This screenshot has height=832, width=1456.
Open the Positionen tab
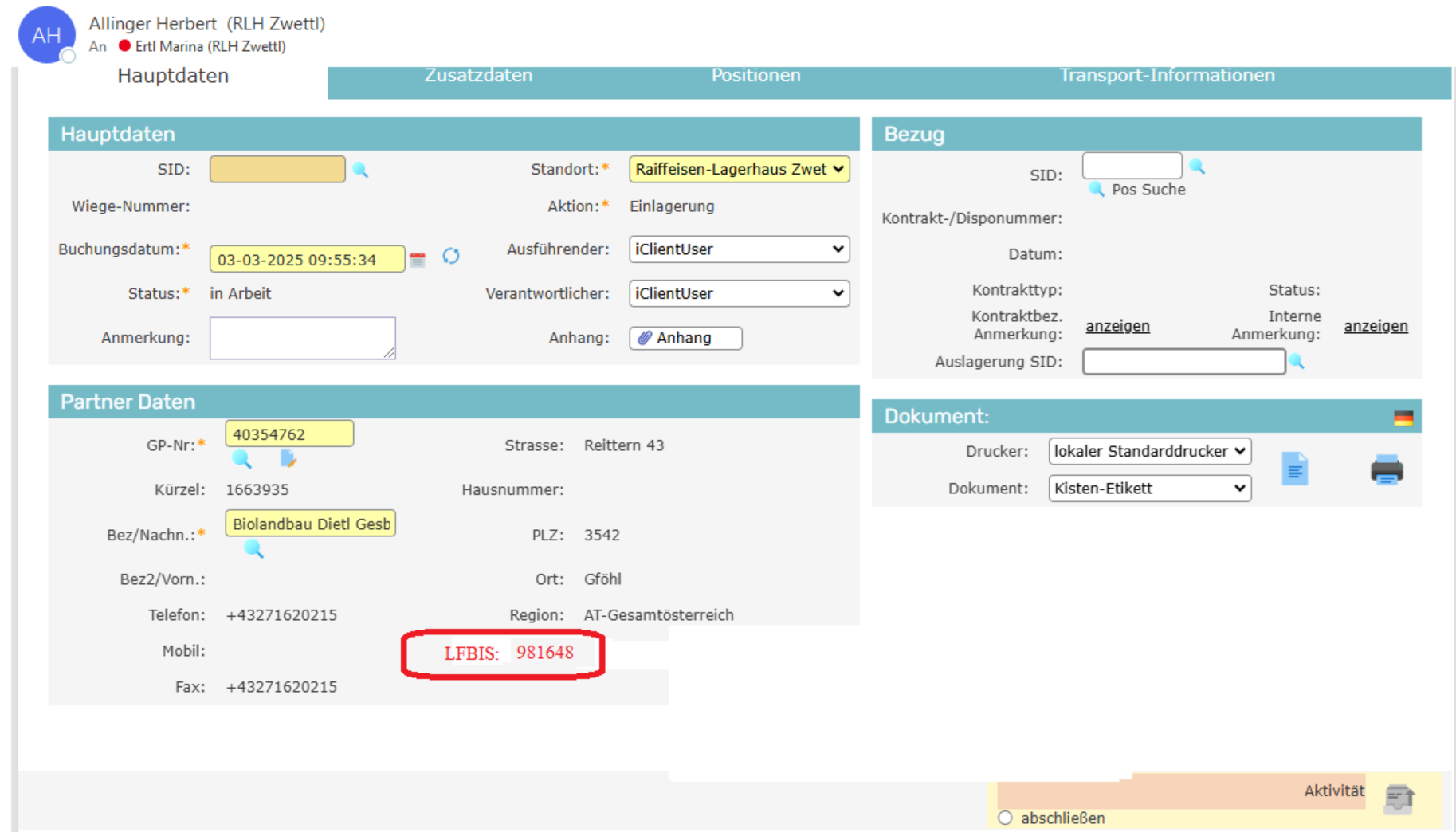coord(755,76)
